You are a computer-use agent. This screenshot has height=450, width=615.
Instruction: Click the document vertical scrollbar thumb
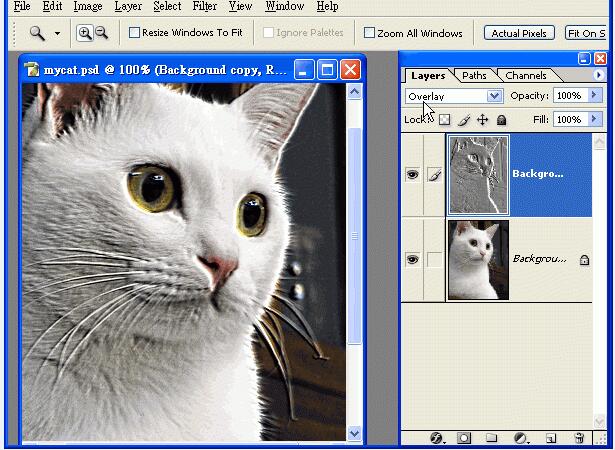pos(354,236)
